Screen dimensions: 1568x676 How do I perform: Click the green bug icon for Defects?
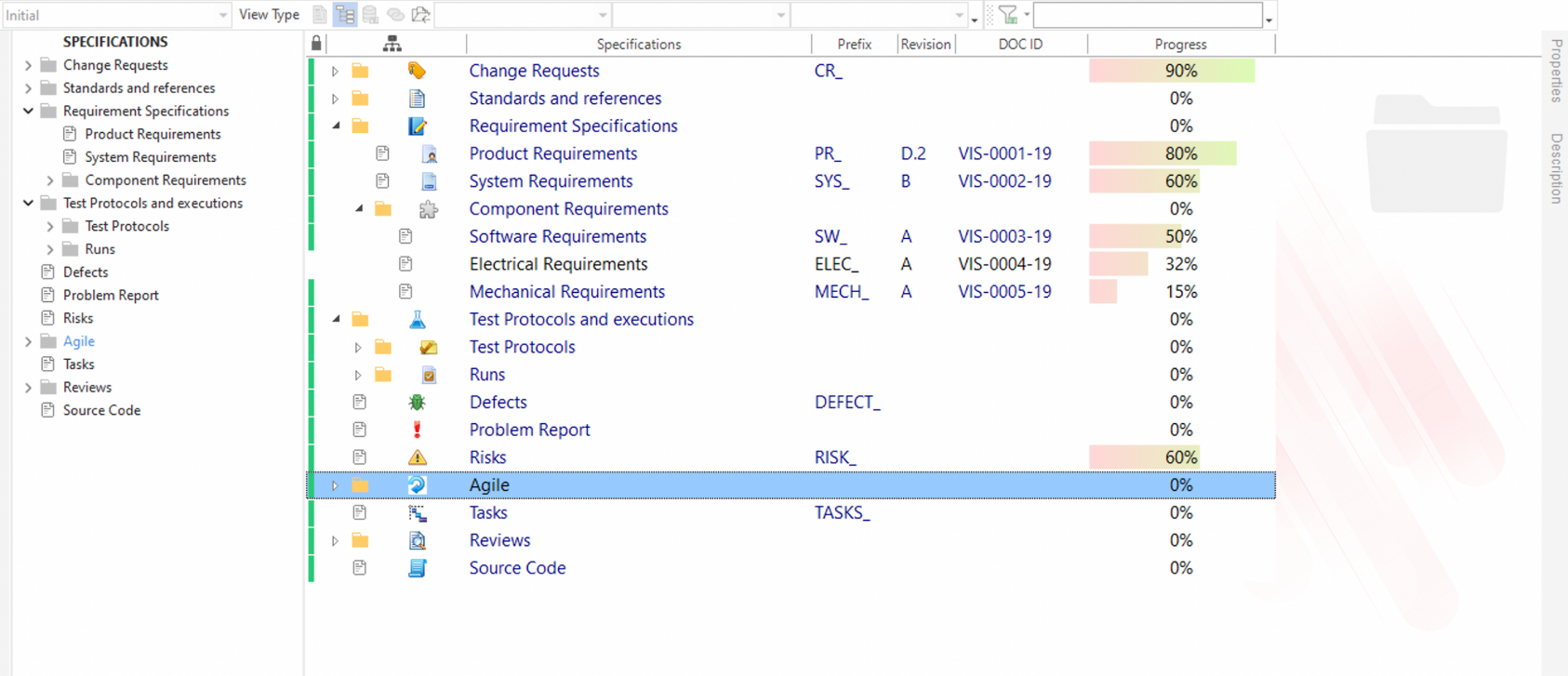tap(417, 403)
